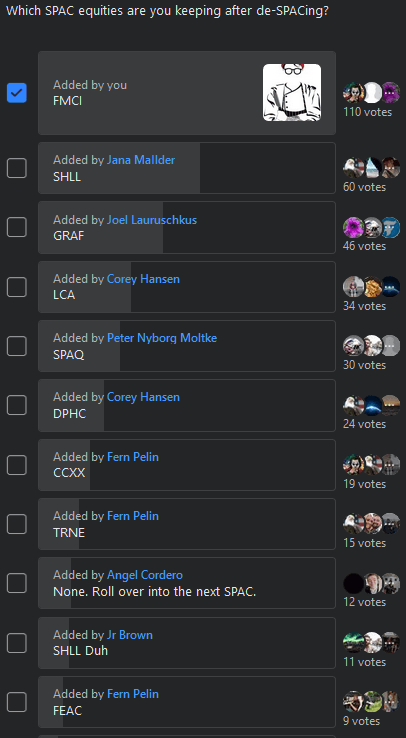
Task: Open the cartoon image thumbnail on FMCI option
Action: coord(292,93)
